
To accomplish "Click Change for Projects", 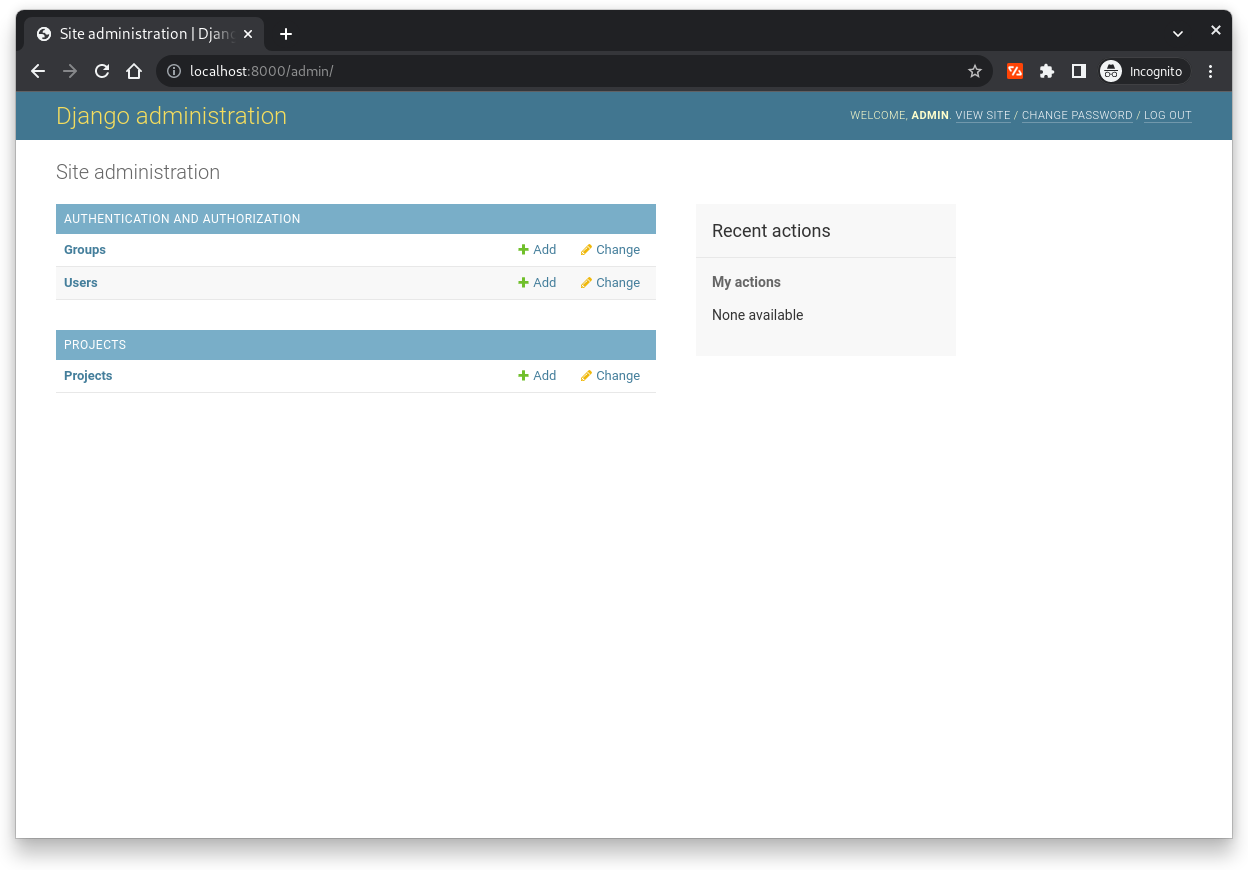I will [x=610, y=376].
